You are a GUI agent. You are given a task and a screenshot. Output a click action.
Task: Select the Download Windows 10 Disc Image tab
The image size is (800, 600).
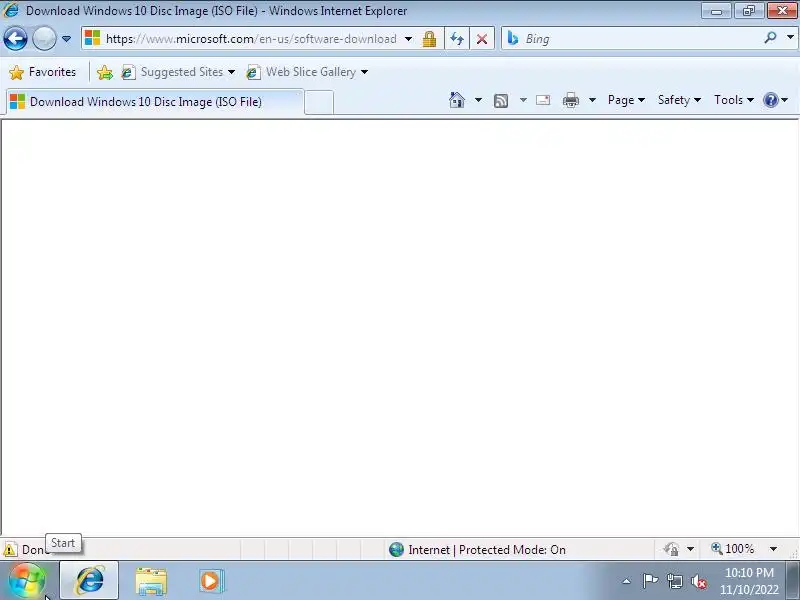pos(155,102)
